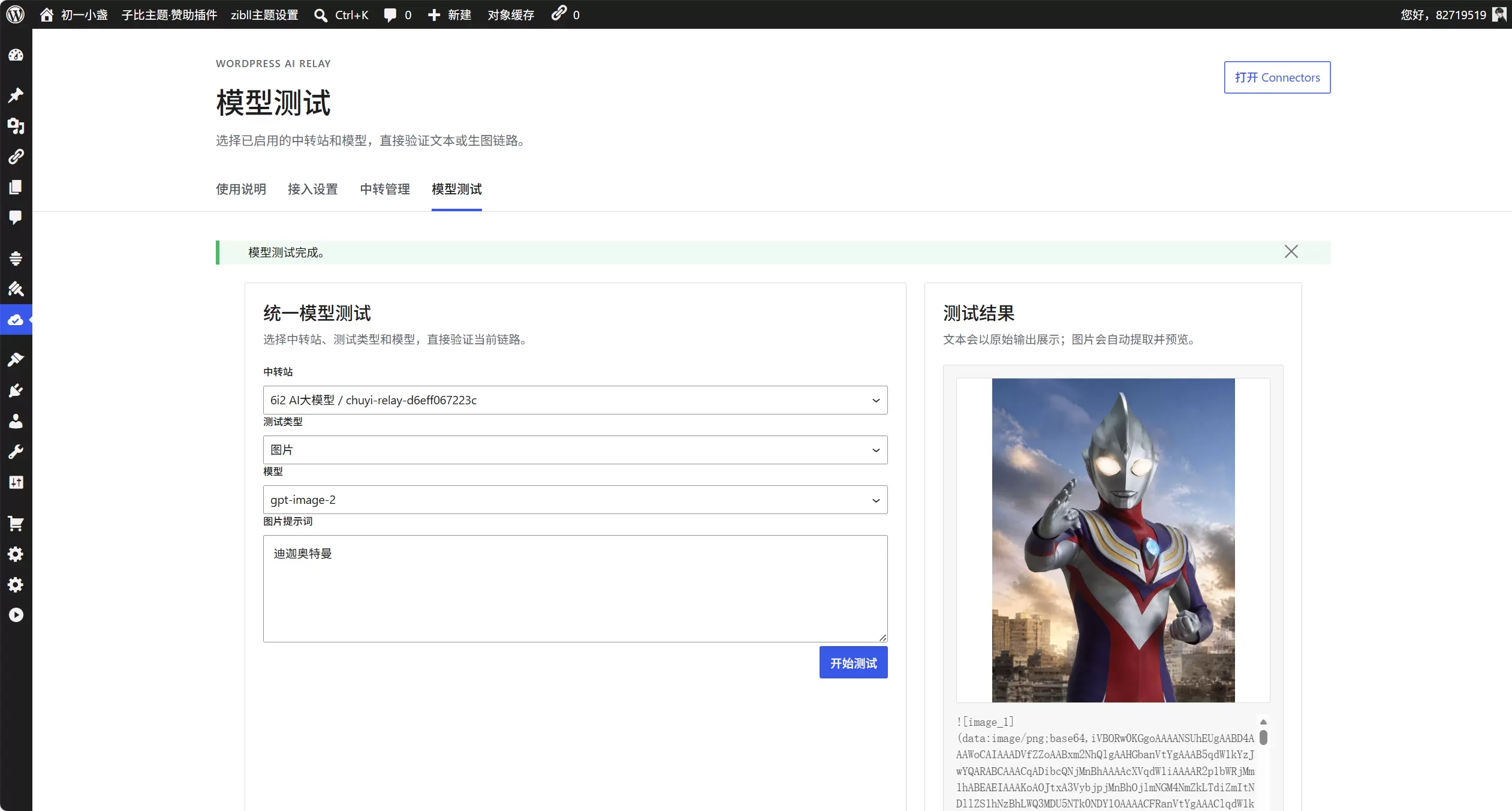This screenshot has width=1512, height=811.
Task: Click the highlighted cloud checkmark icon
Action: 16,320
